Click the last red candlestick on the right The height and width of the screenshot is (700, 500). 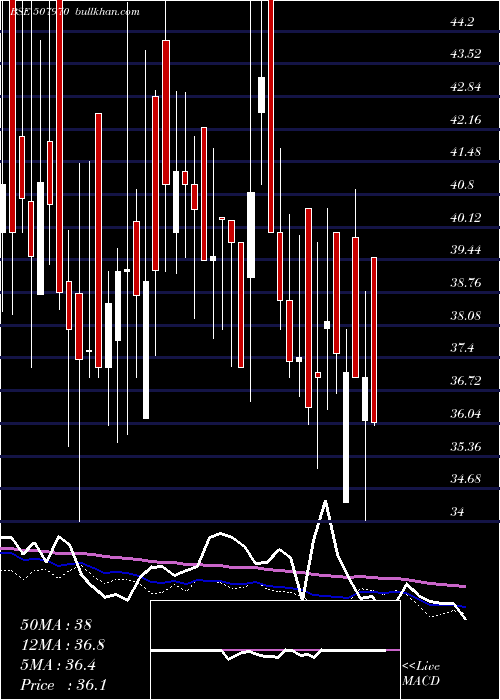[374, 340]
